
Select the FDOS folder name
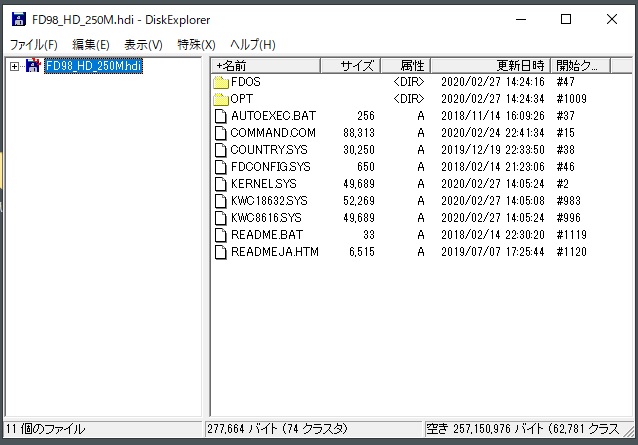pyautogui.click(x=245, y=82)
